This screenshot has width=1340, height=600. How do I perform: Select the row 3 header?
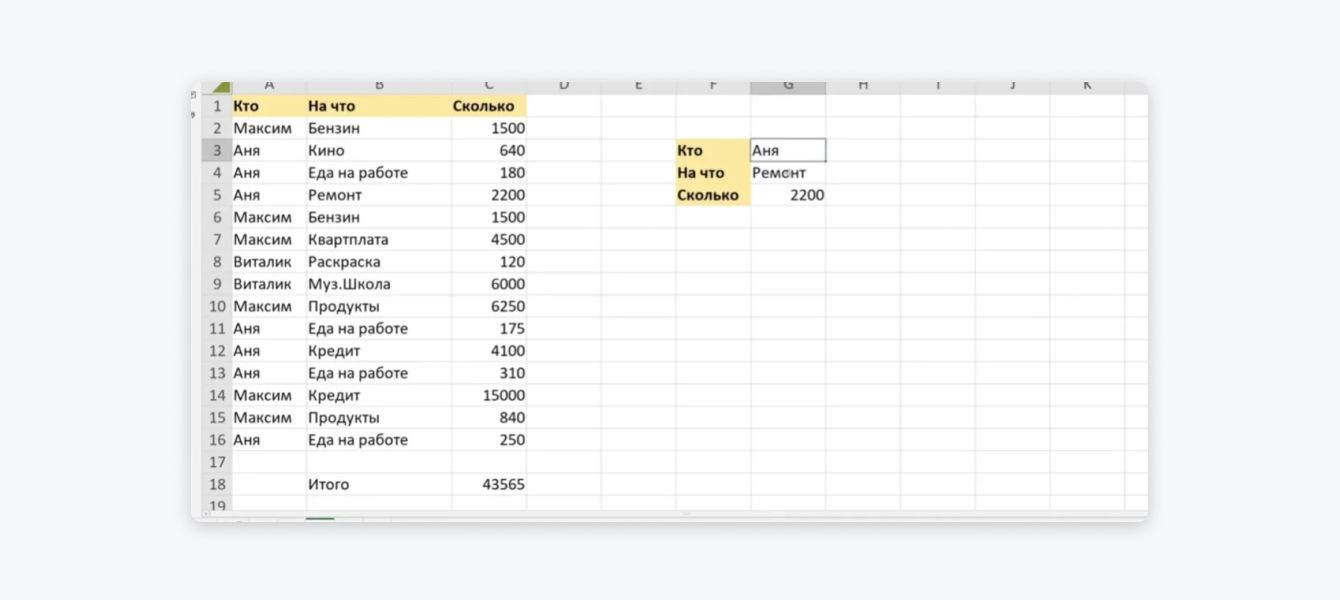pyautogui.click(x=217, y=150)
